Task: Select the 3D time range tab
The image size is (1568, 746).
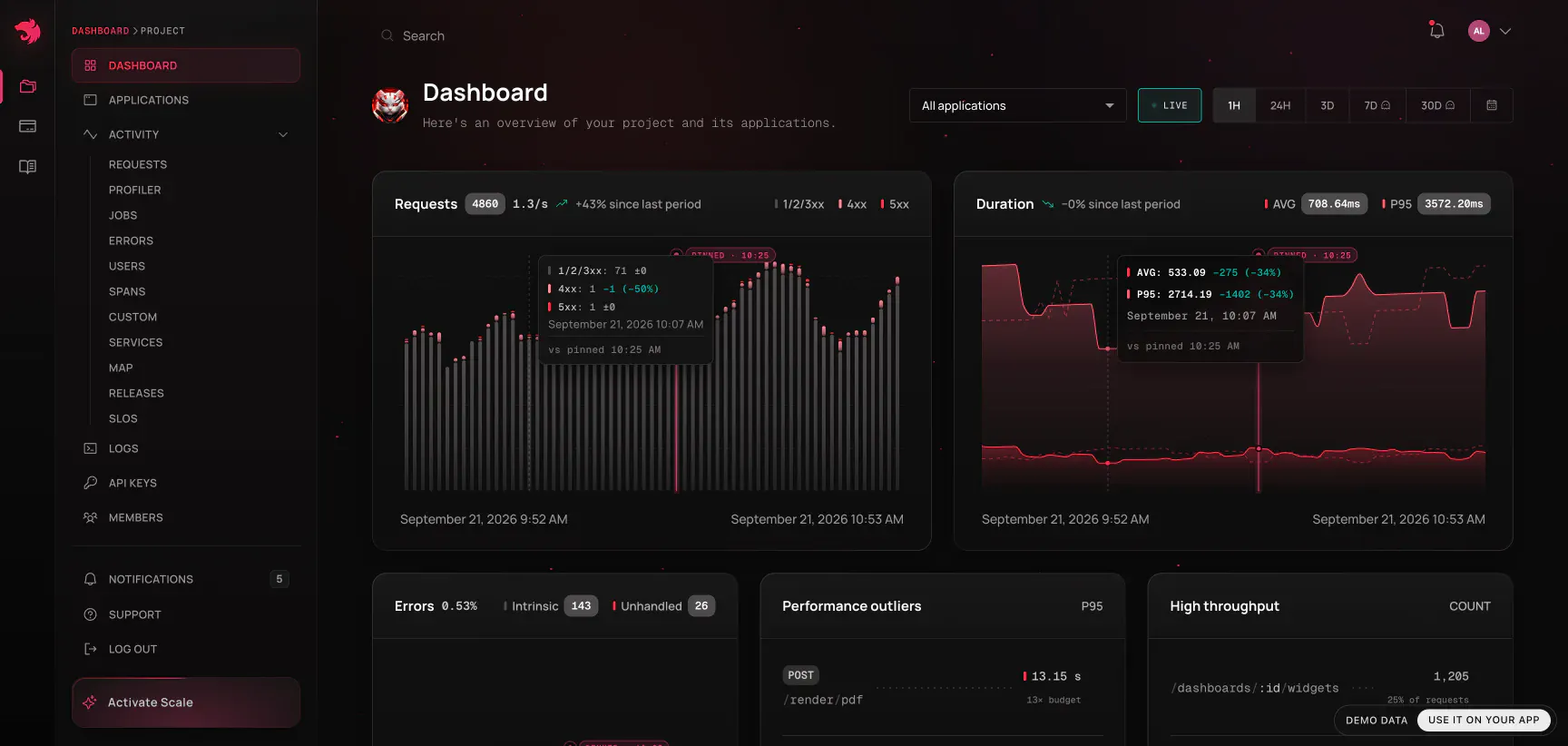Action: (x=1328, y=105)
